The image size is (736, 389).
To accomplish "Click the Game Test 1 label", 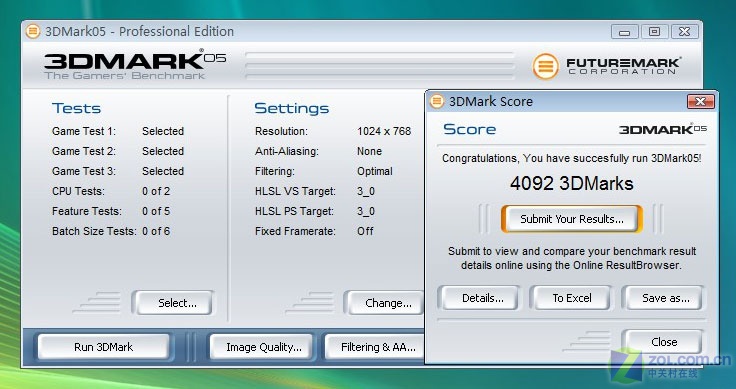I will click(x=84, y=131).
